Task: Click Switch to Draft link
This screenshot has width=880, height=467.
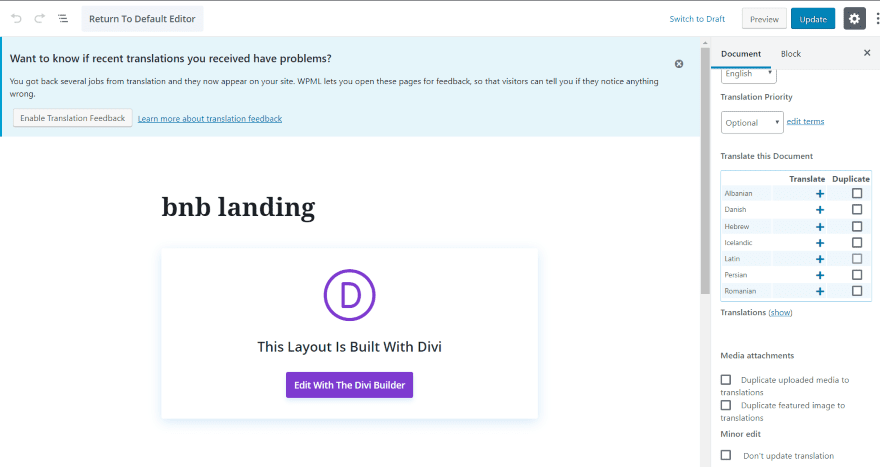Action: pos(697,19)
